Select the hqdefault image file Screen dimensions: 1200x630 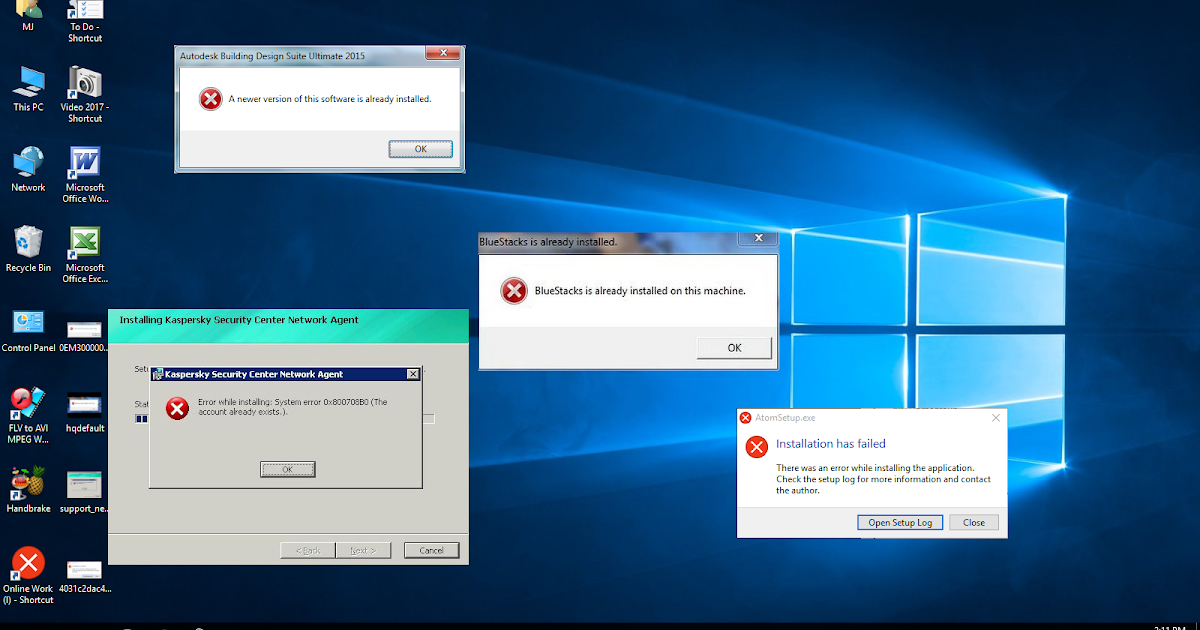point(85,411)
